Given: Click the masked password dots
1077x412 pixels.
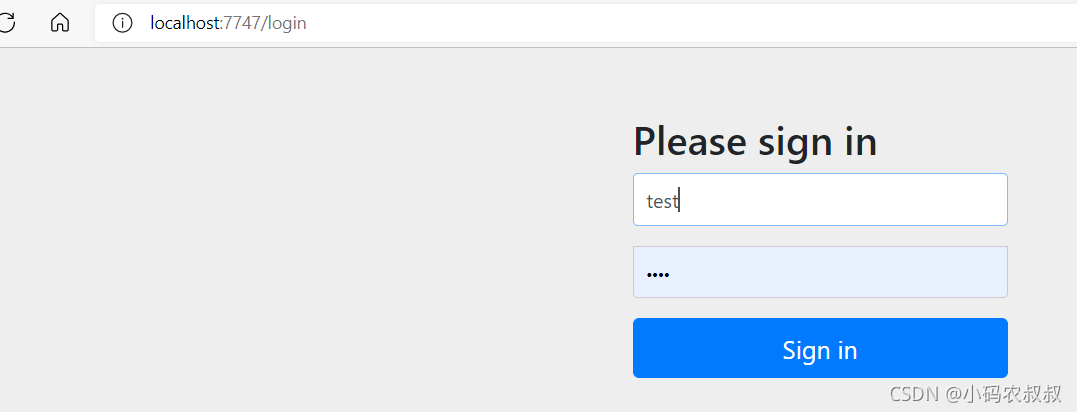Looking at the screenshot, I should pyautogui.click(x=658, y=274).
